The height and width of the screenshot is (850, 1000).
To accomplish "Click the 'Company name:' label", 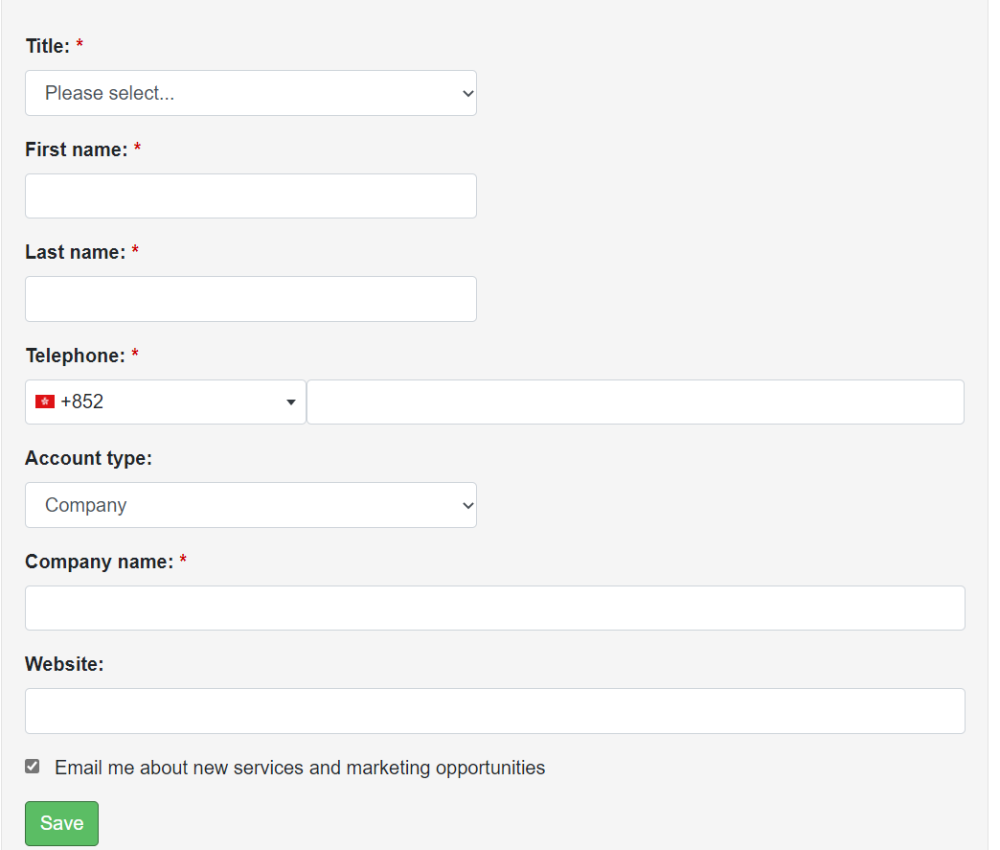I will pyautogui.click(x=99, y=561).
